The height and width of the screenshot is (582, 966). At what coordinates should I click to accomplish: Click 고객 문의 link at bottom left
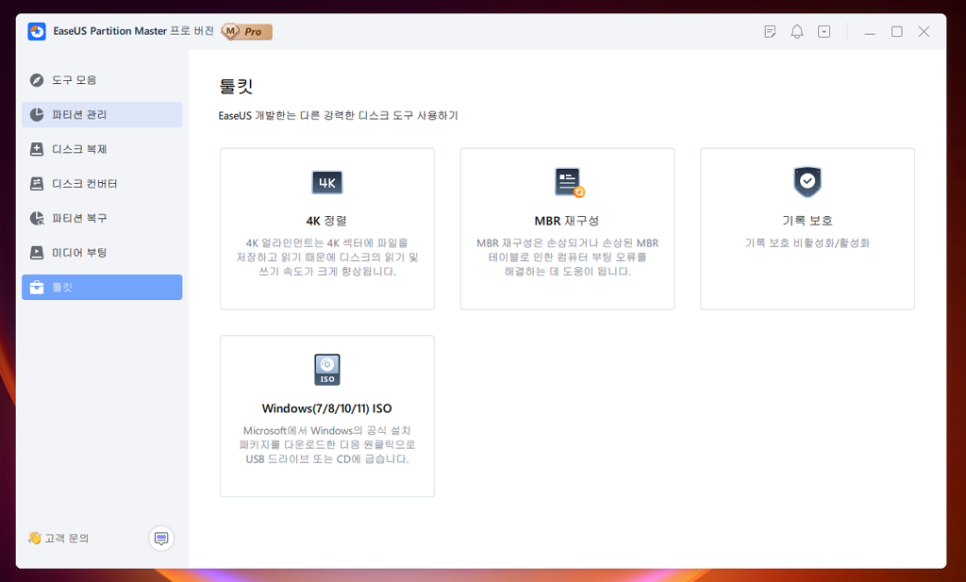[67, 538]
